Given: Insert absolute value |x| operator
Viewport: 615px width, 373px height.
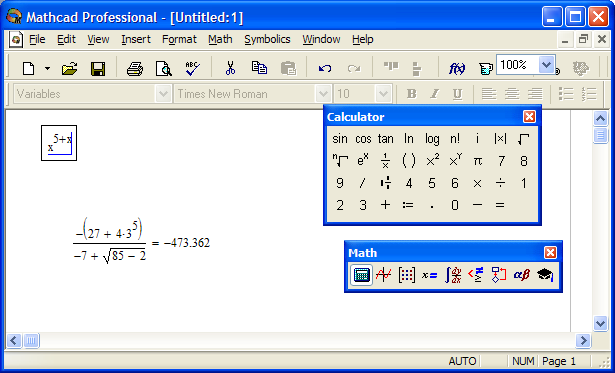Looking at the screenshot, I should pos(500,139).
